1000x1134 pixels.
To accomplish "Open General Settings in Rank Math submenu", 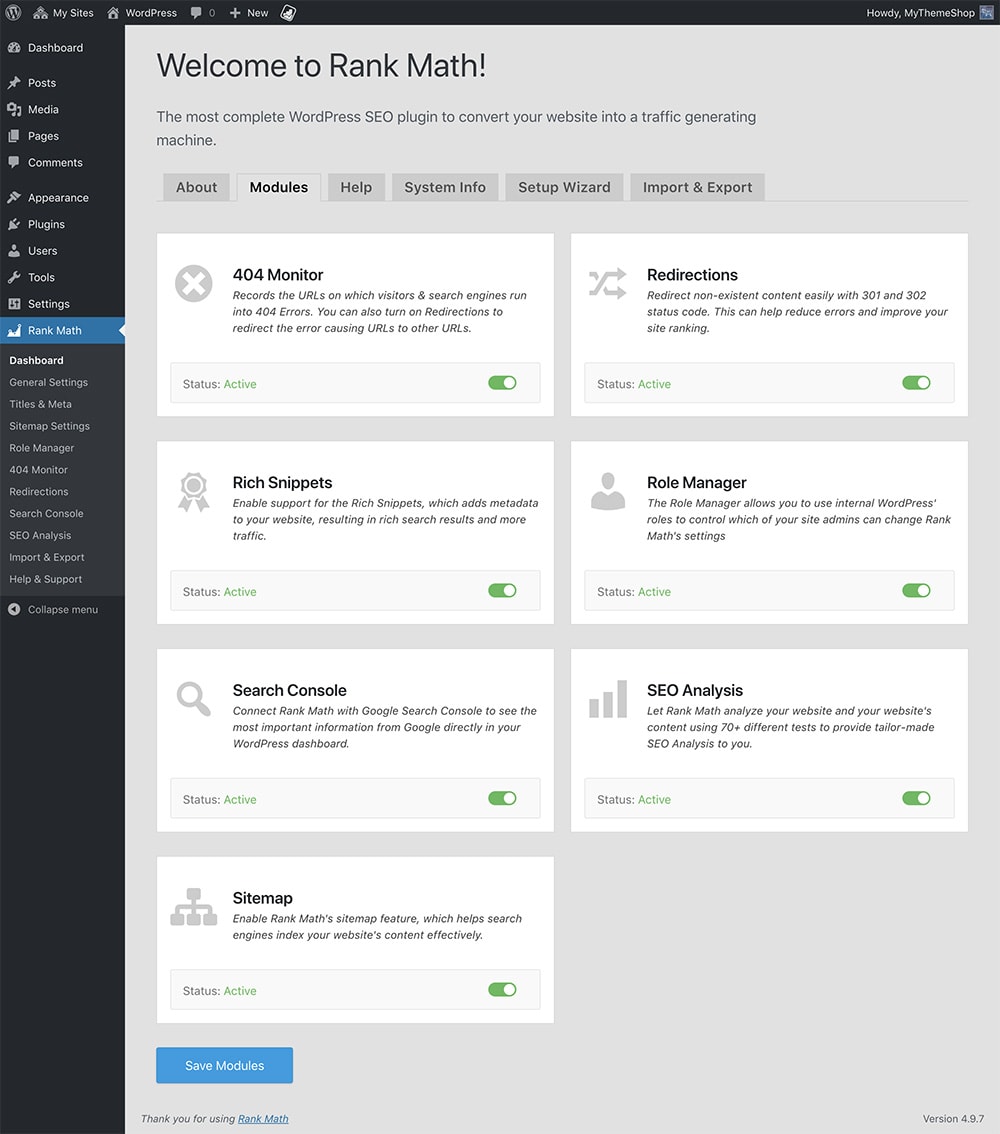I will tap(48, 382).
